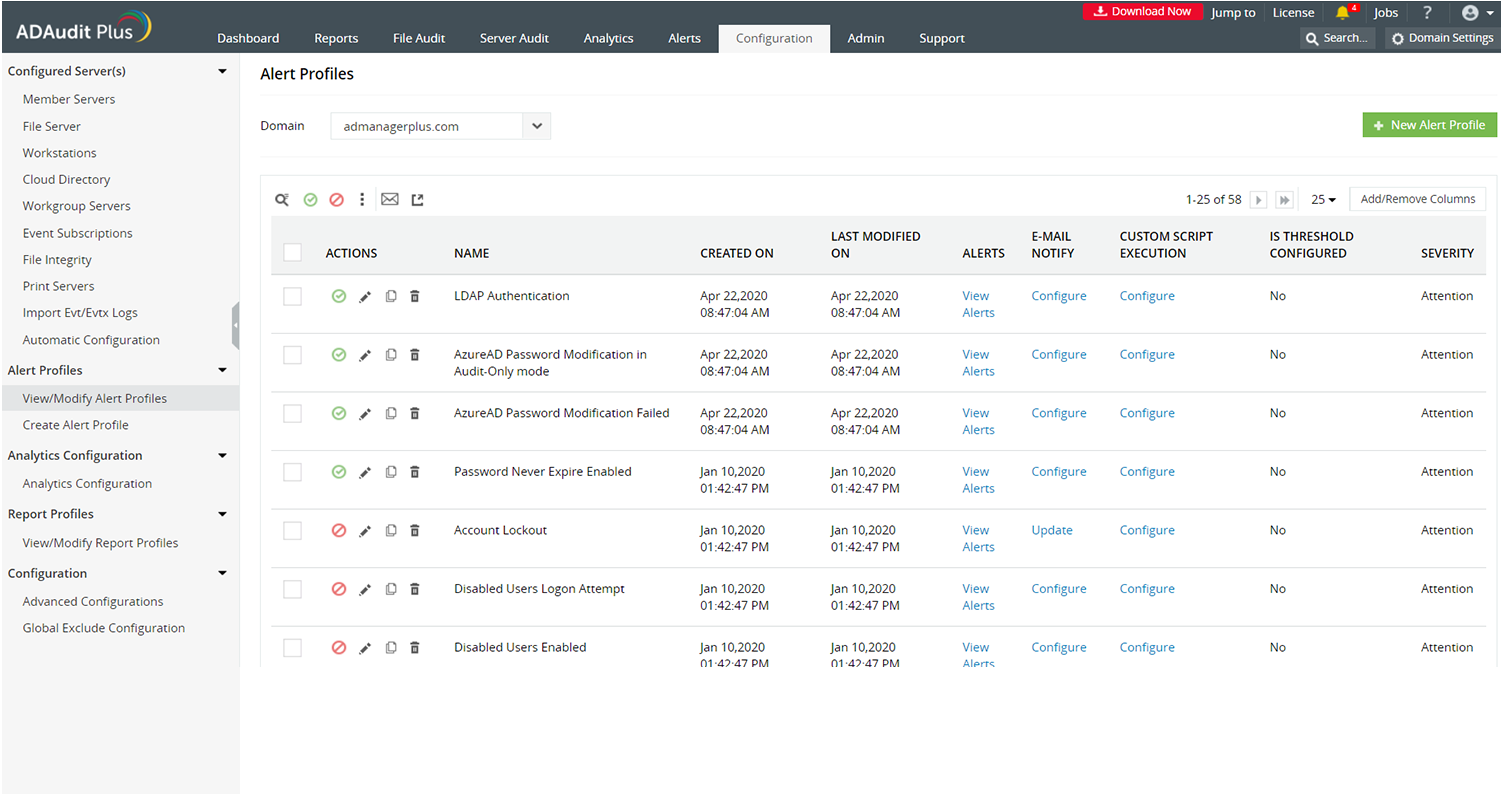The image size is (1501, 803).
Task: Edit the LDAP Authentication alert profile
Action: pyautogui.click(x=365, y=297)
